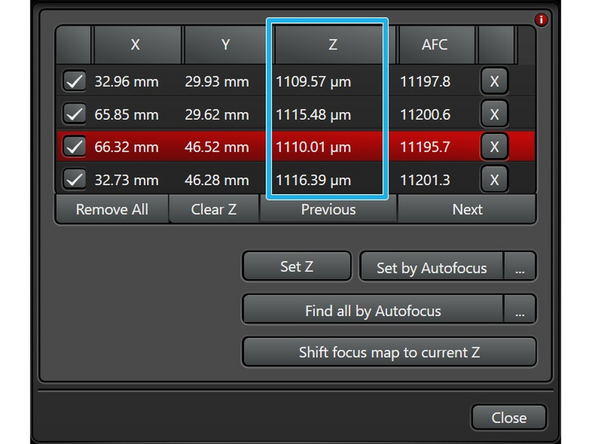This screenshot has height=444, width=592.
Task: Click the Set Z button
Action: point(297,267)
